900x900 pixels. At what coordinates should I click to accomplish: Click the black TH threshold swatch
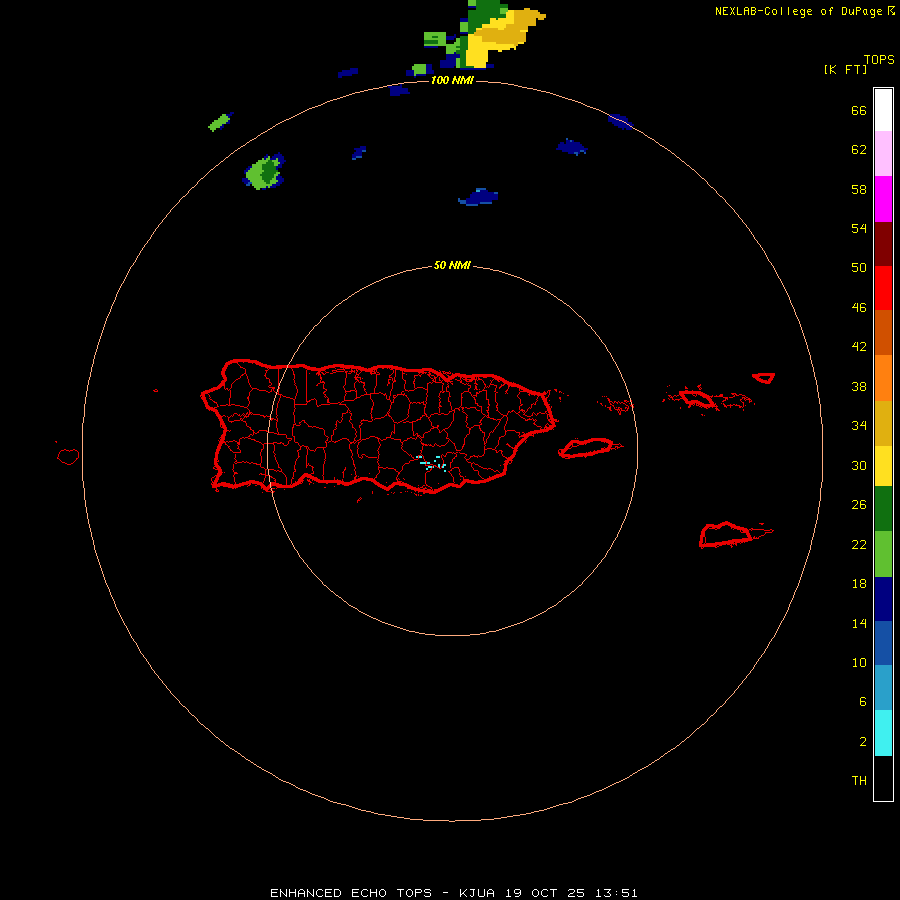883,778
